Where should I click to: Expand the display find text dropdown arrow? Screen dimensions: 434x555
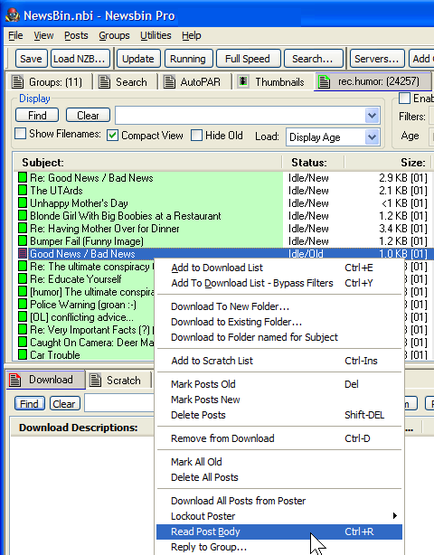point(372,115)
